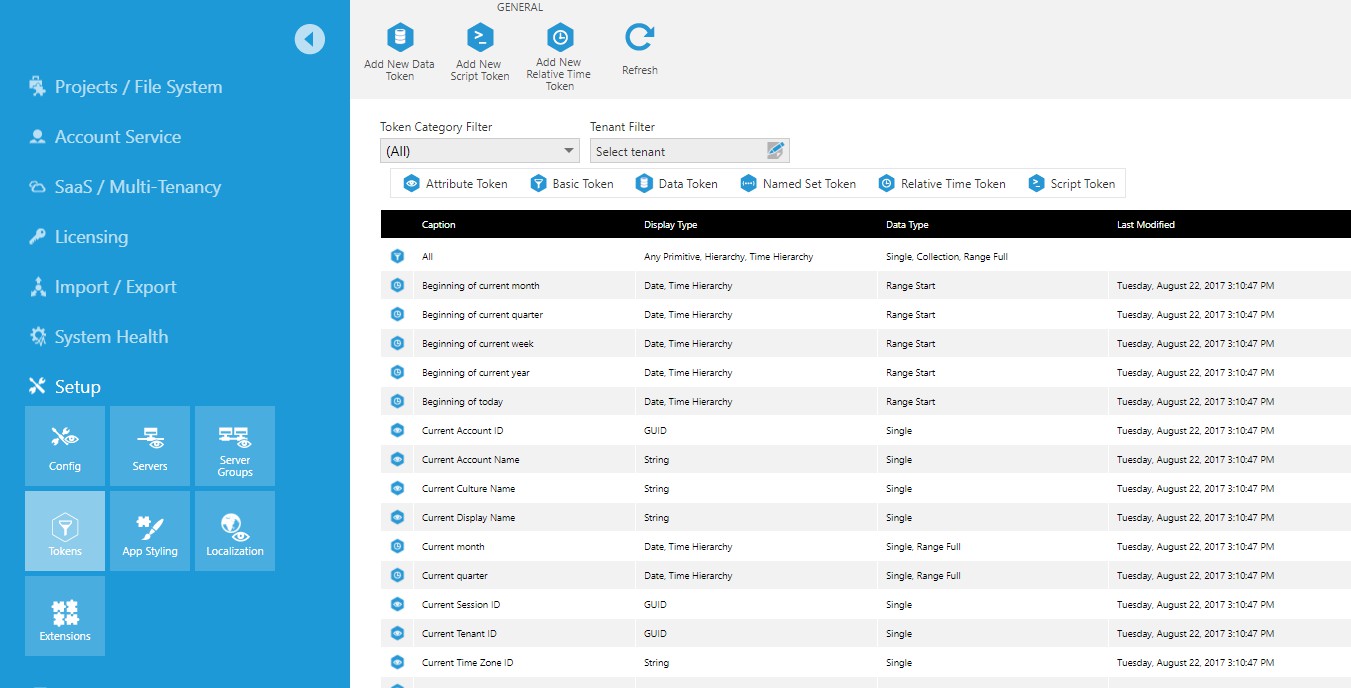Switch to the Licensing section

[91, 237]
